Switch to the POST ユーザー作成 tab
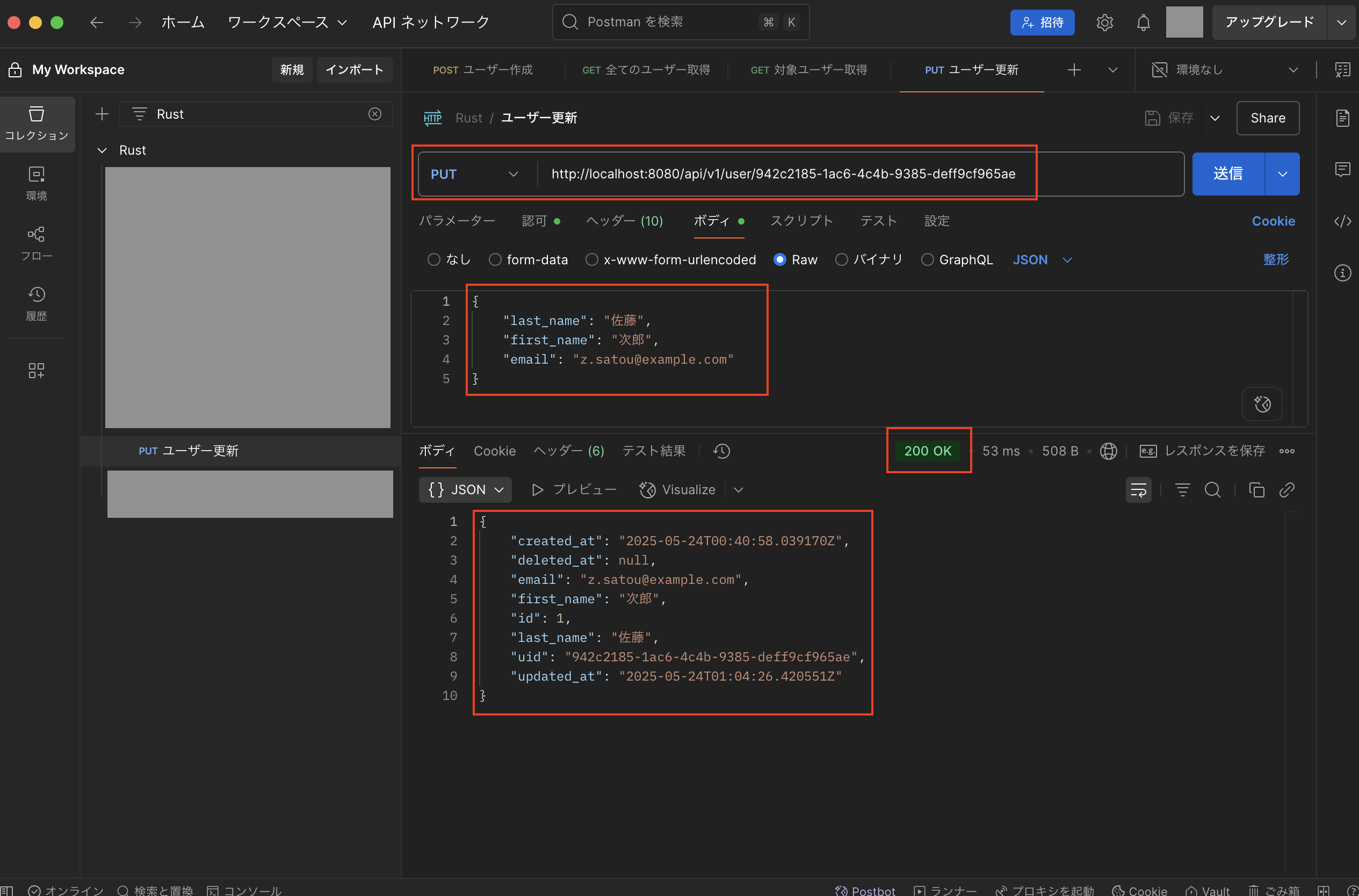 (482, 70)
